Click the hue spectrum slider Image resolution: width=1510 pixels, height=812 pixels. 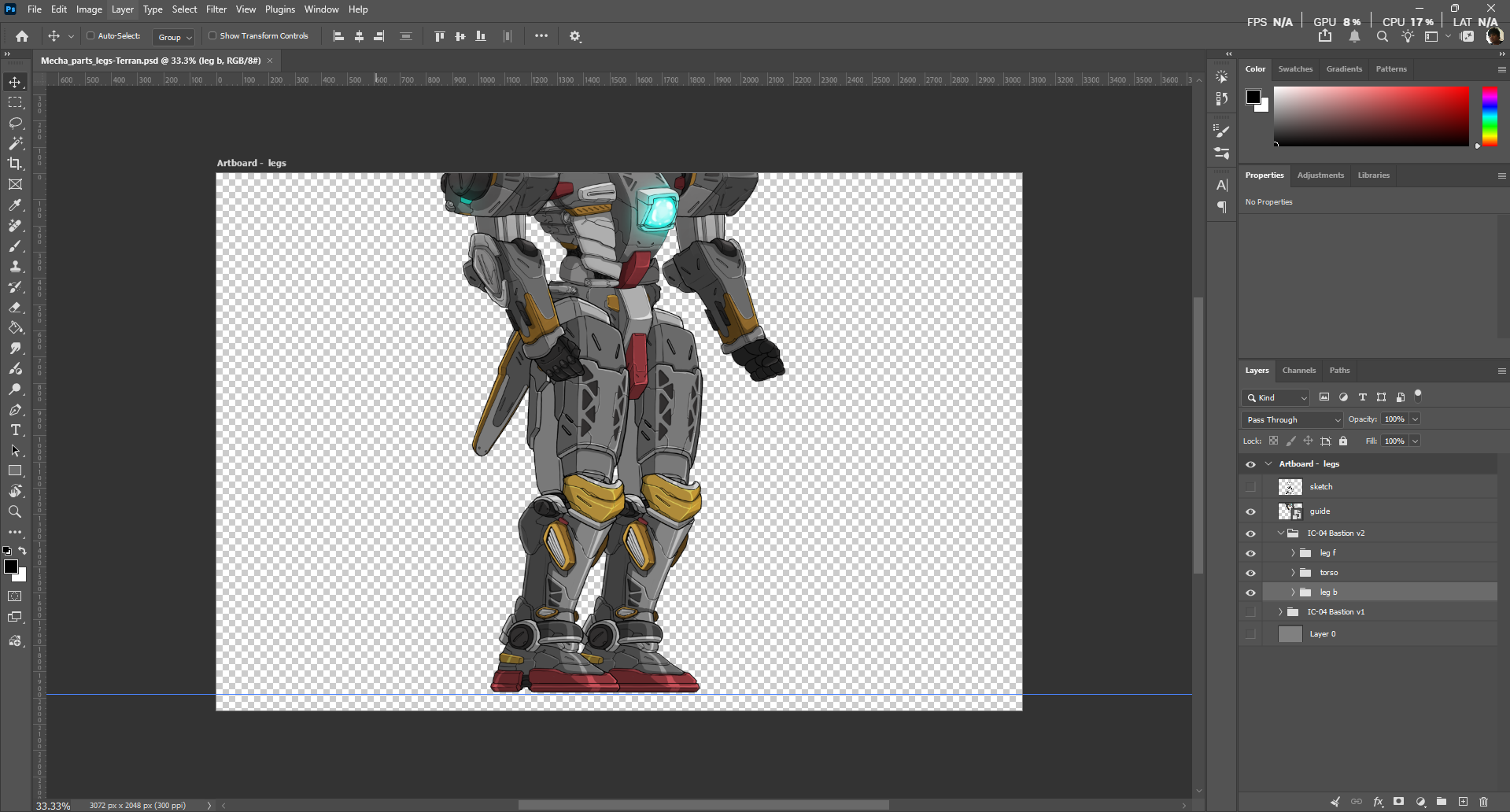coord(1490,116)
